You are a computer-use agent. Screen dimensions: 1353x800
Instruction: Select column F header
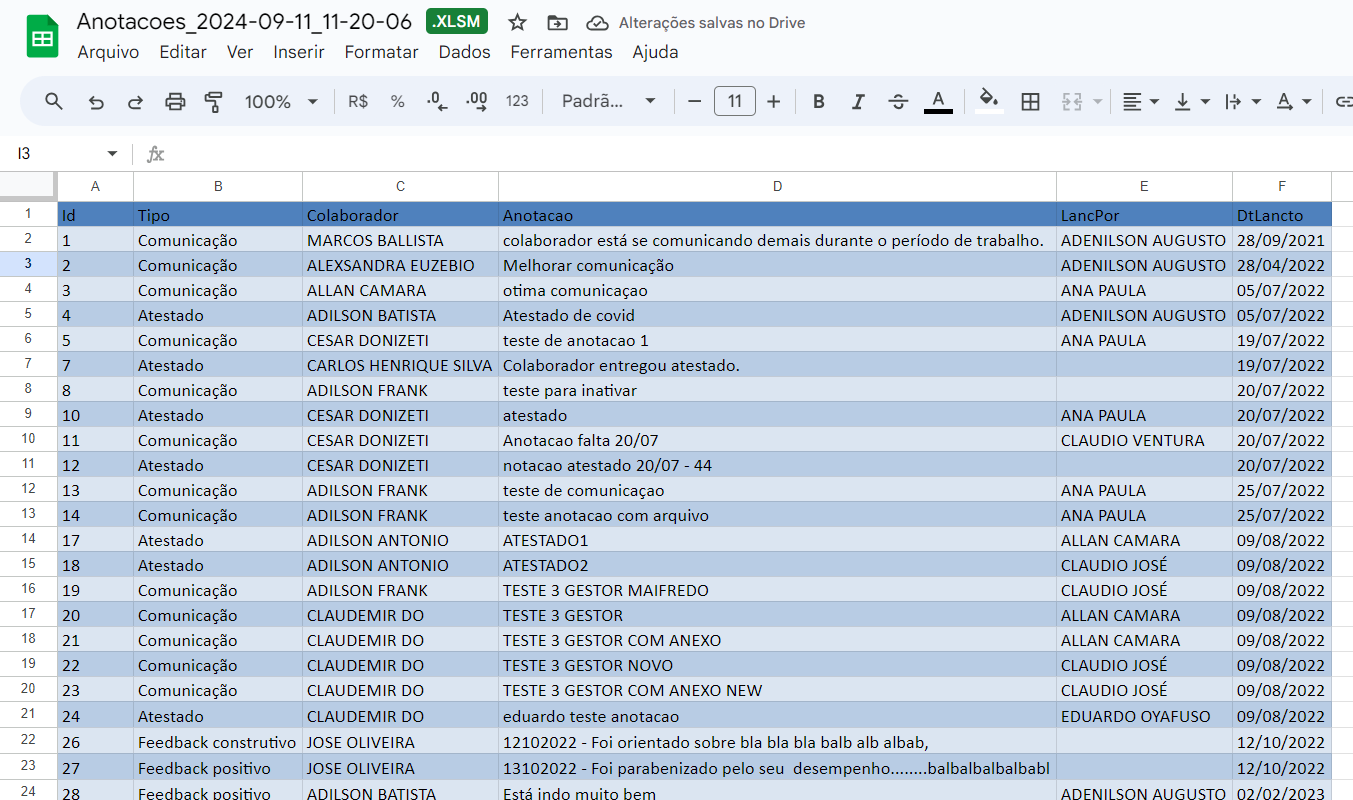1281,186
